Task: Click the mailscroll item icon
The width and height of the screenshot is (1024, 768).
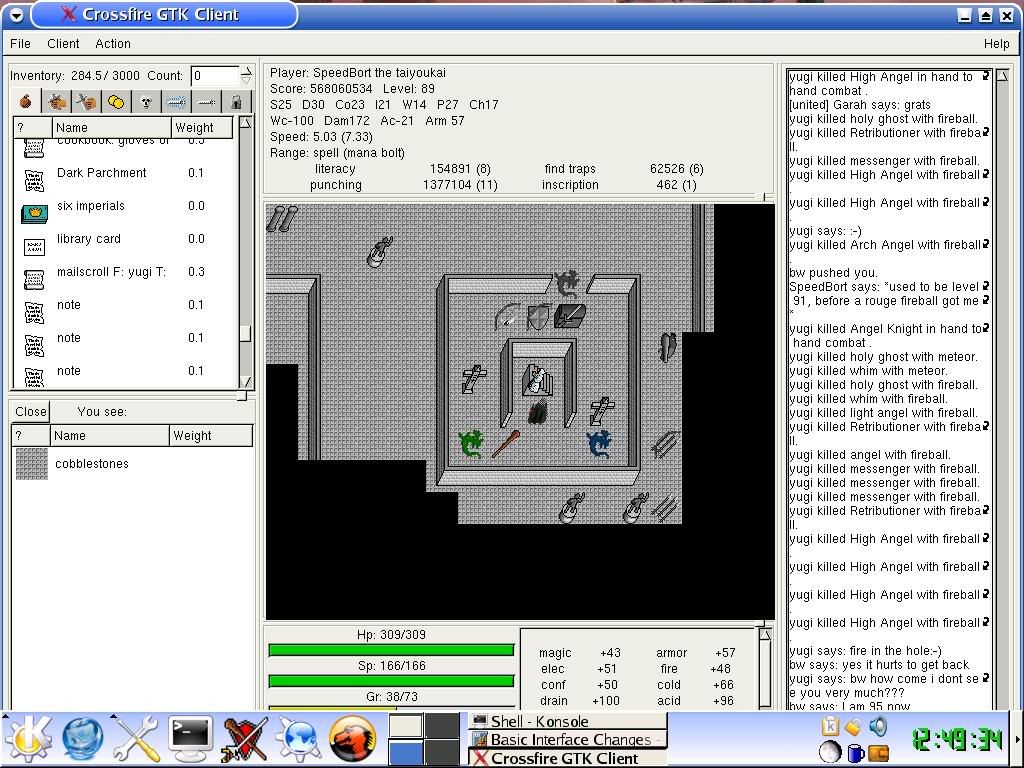Action: pyautogui.click(x=34, y=280)
